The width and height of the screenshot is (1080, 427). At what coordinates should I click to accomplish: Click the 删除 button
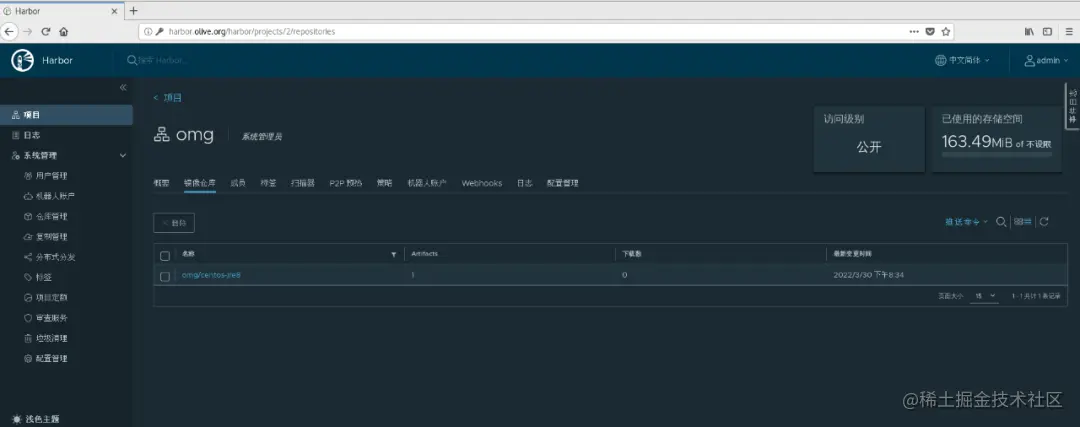pos(174,223)
